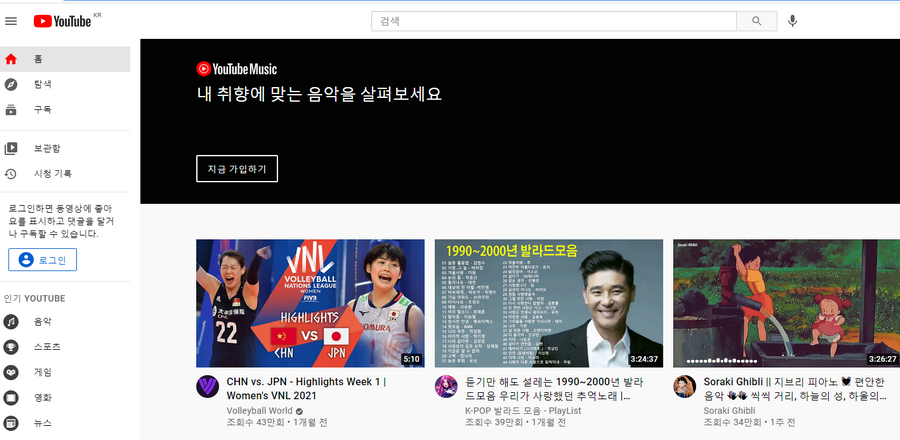Click the Subscriptions (구독) icon
The height and width of the screenshot is (440, 900).
tap(11, 110)
